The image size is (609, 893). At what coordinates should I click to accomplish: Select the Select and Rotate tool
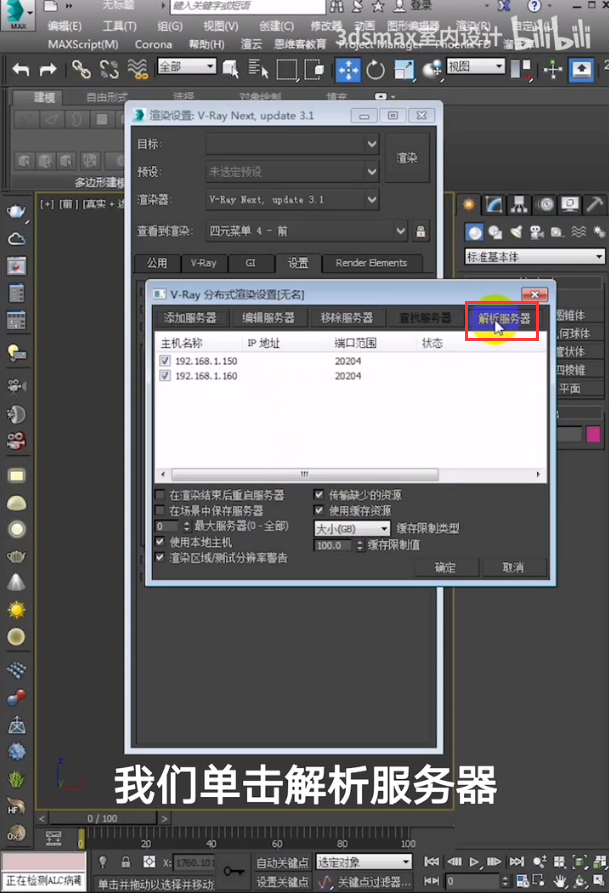click(376, 69)
